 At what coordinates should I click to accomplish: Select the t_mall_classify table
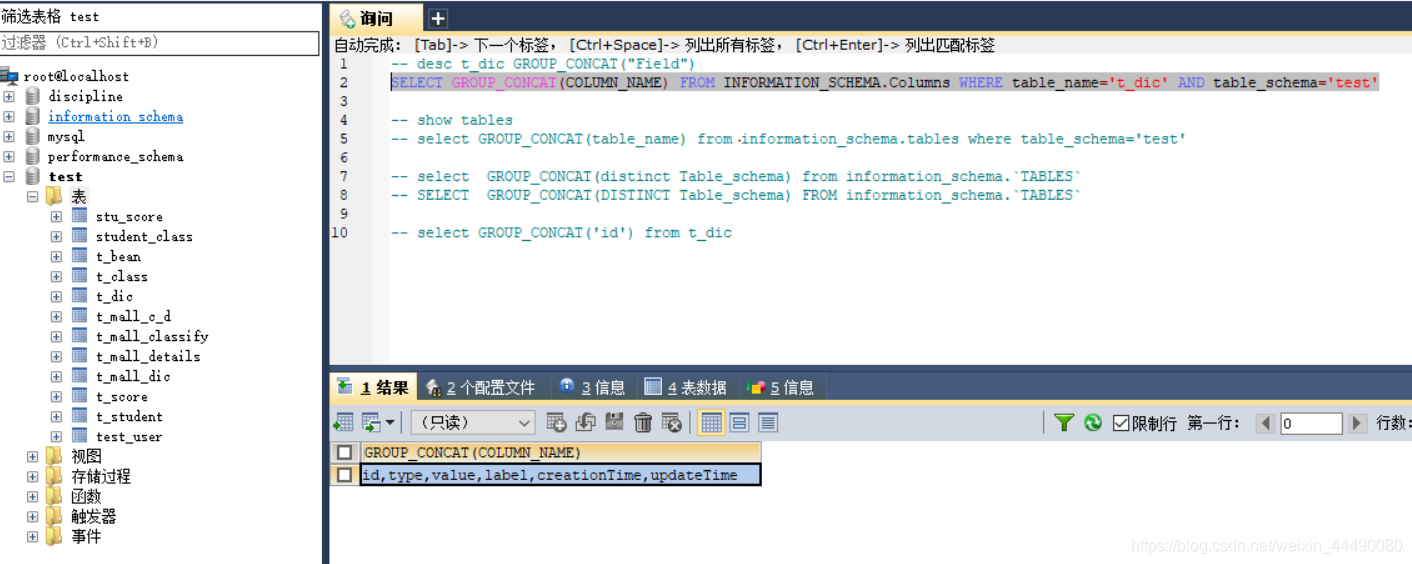click(x=152, y=336)
